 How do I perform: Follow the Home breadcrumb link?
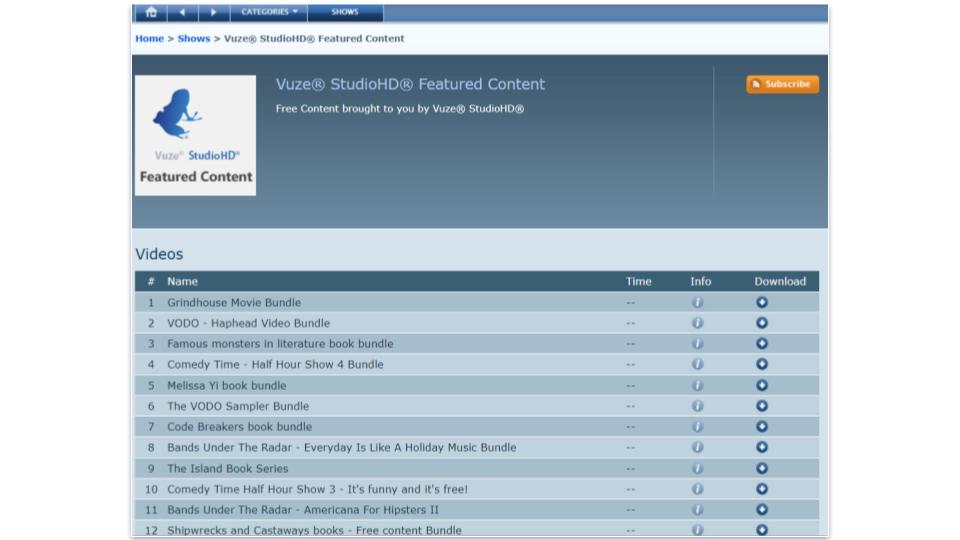point(149,39)
